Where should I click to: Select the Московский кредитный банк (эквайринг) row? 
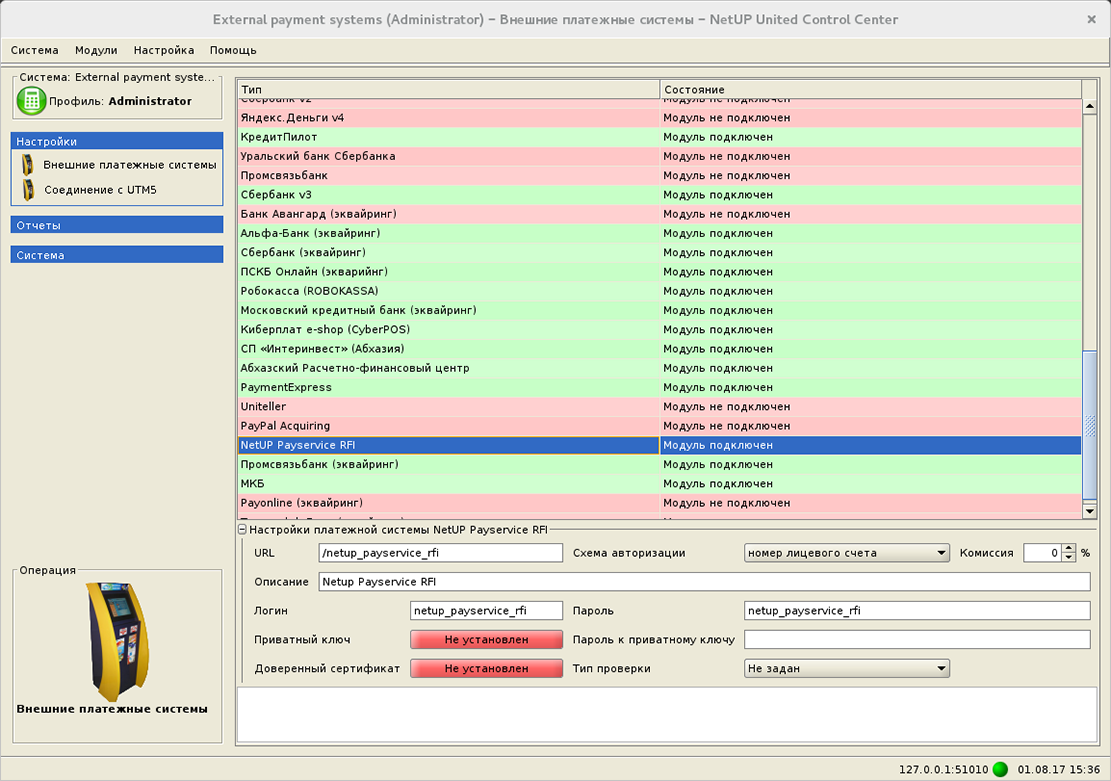tap(660, 310)
